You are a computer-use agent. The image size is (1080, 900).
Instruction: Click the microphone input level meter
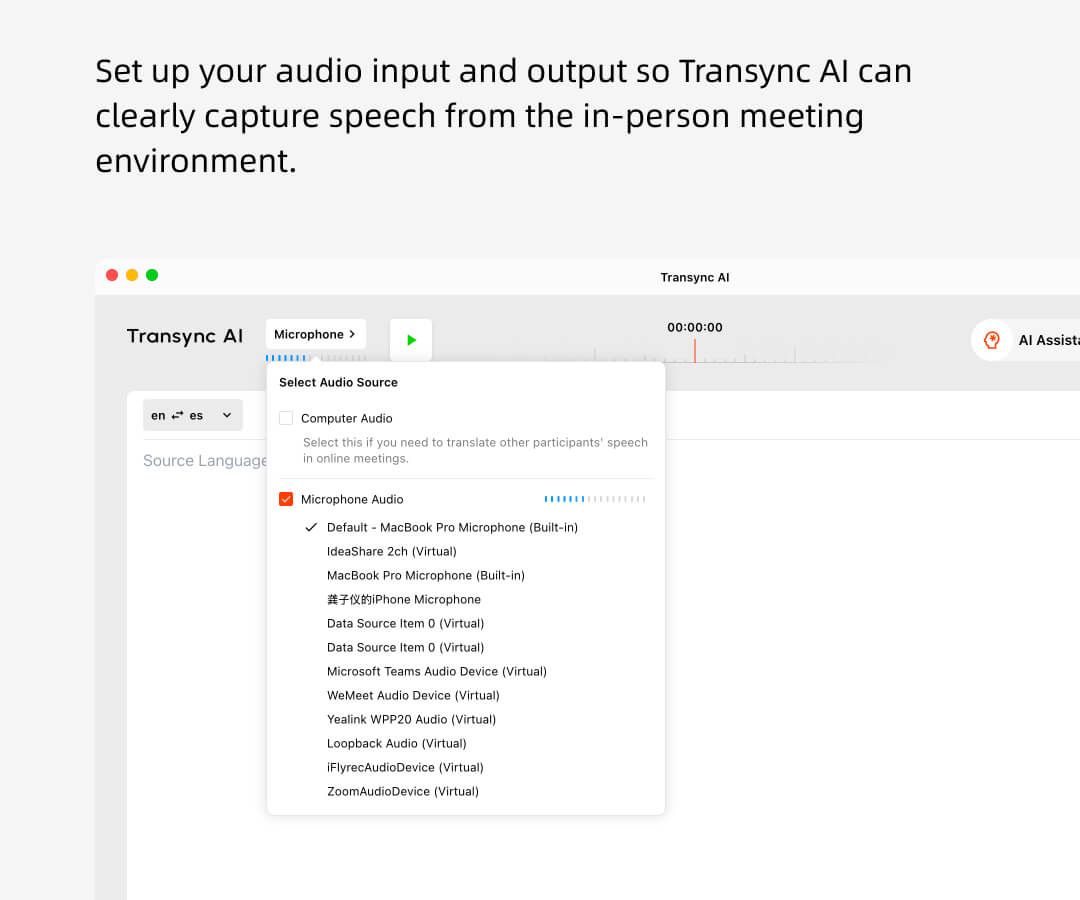[595, 498]
